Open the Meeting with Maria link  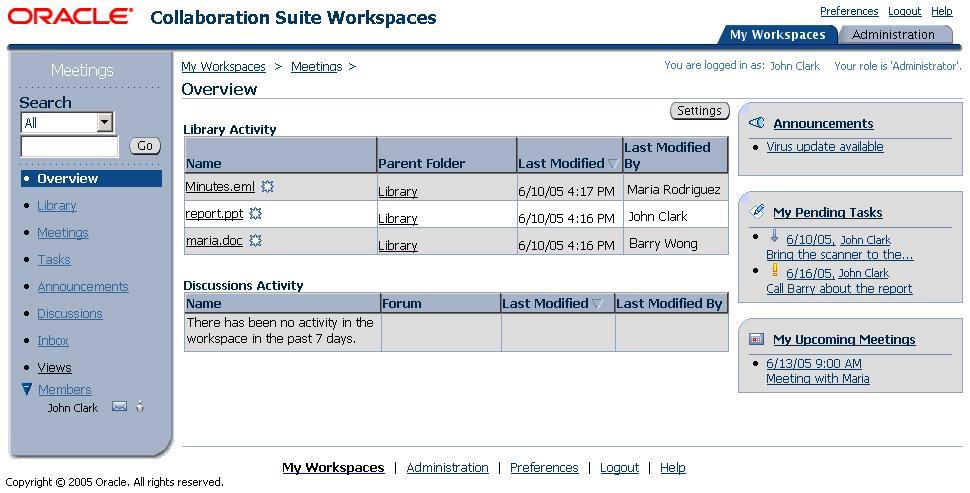pyautogui.click(x=818, y=379)
